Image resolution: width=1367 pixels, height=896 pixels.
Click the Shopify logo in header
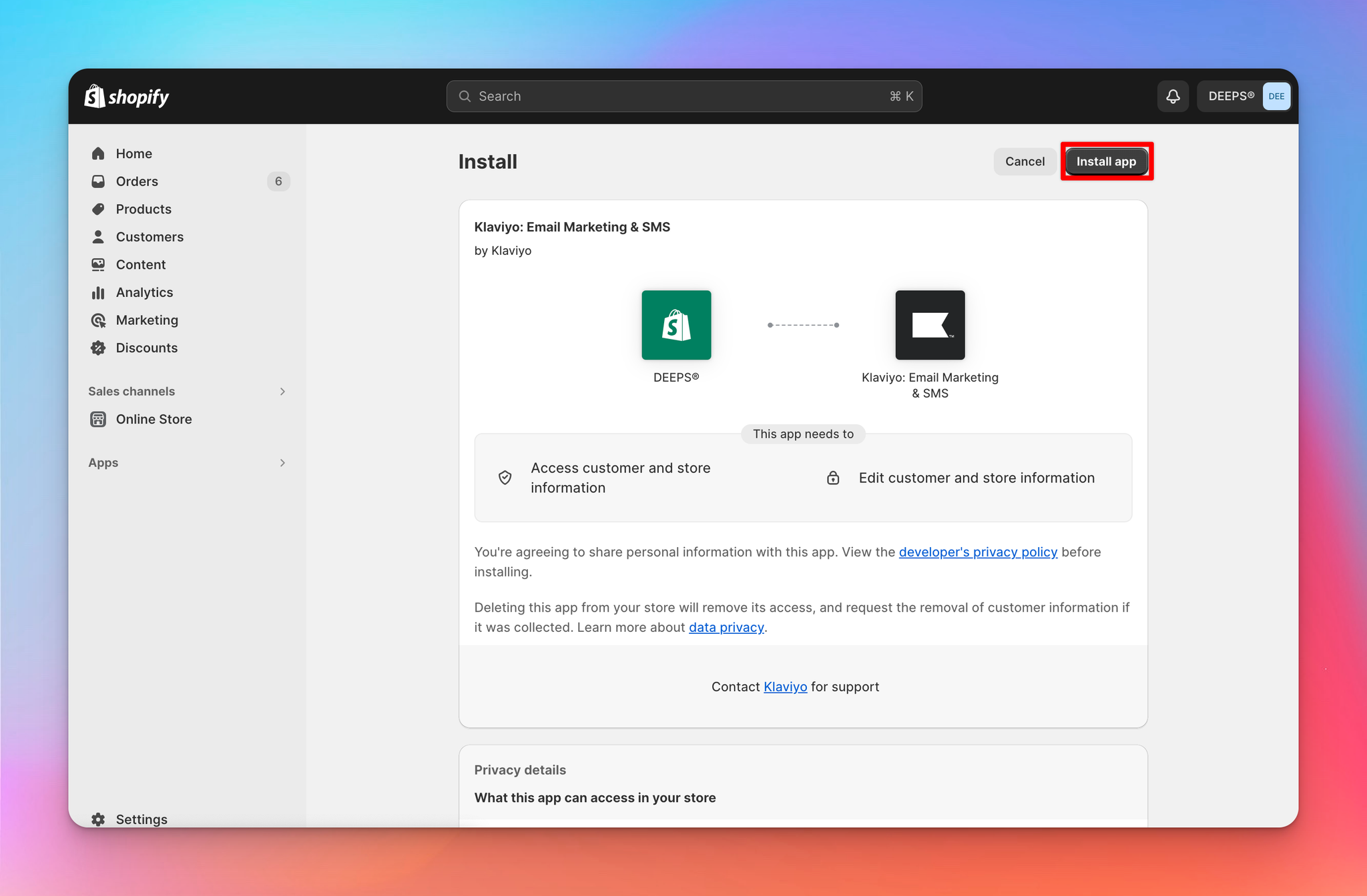pos(127,97)
